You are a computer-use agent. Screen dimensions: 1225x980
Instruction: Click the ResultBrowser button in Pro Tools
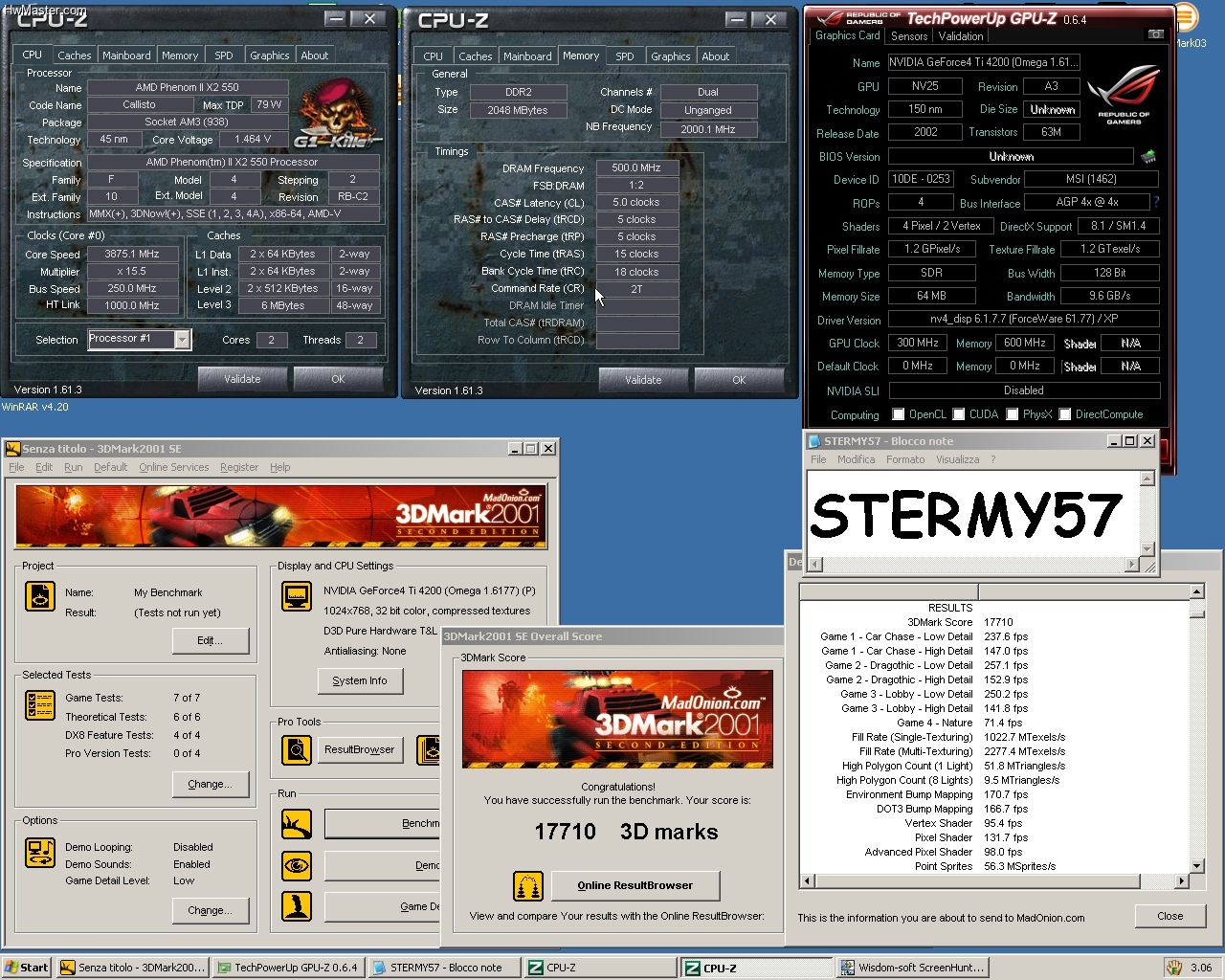(x=359, y=749)
